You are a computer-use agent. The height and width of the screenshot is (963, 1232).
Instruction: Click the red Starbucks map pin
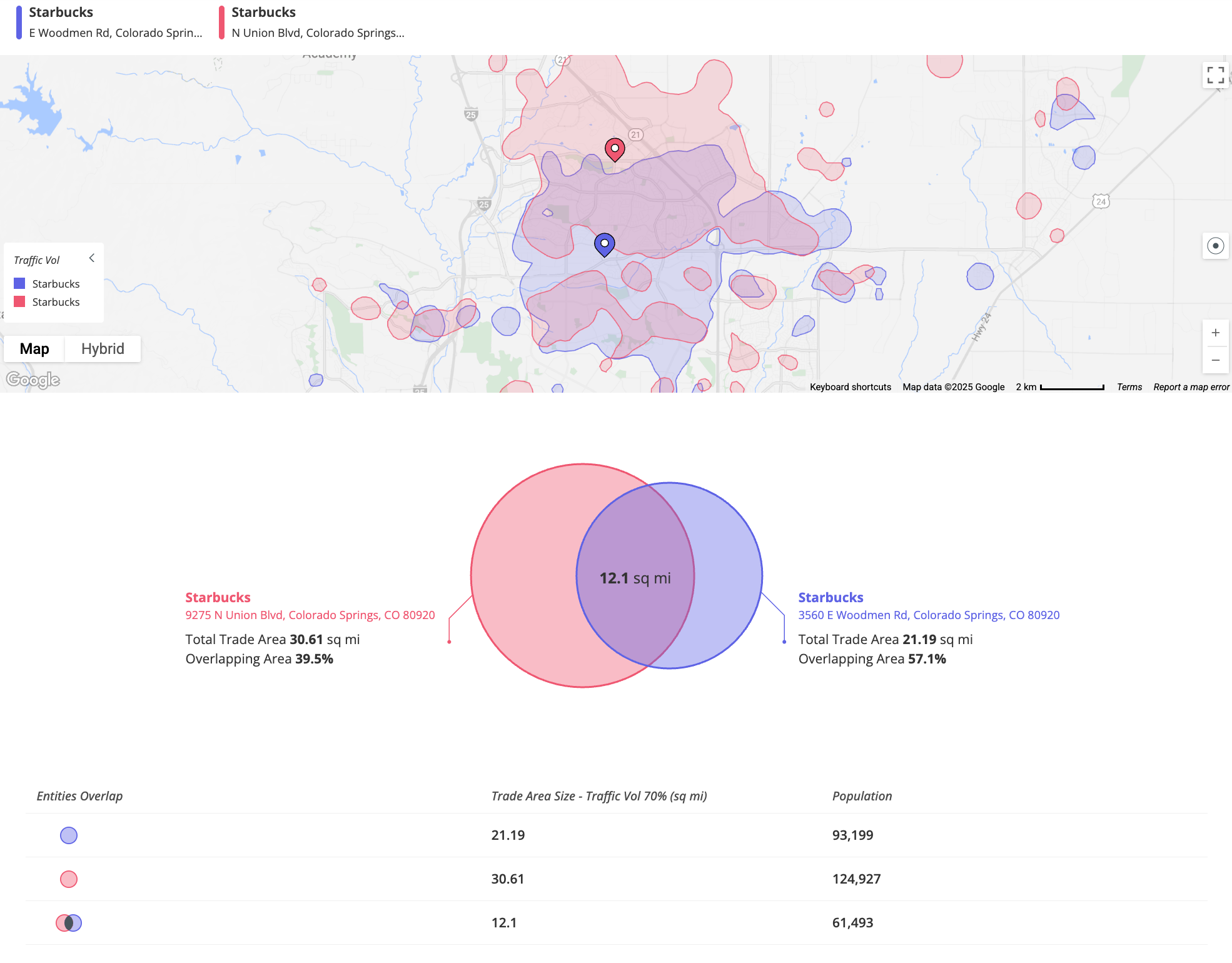click(x=615, y=149)
